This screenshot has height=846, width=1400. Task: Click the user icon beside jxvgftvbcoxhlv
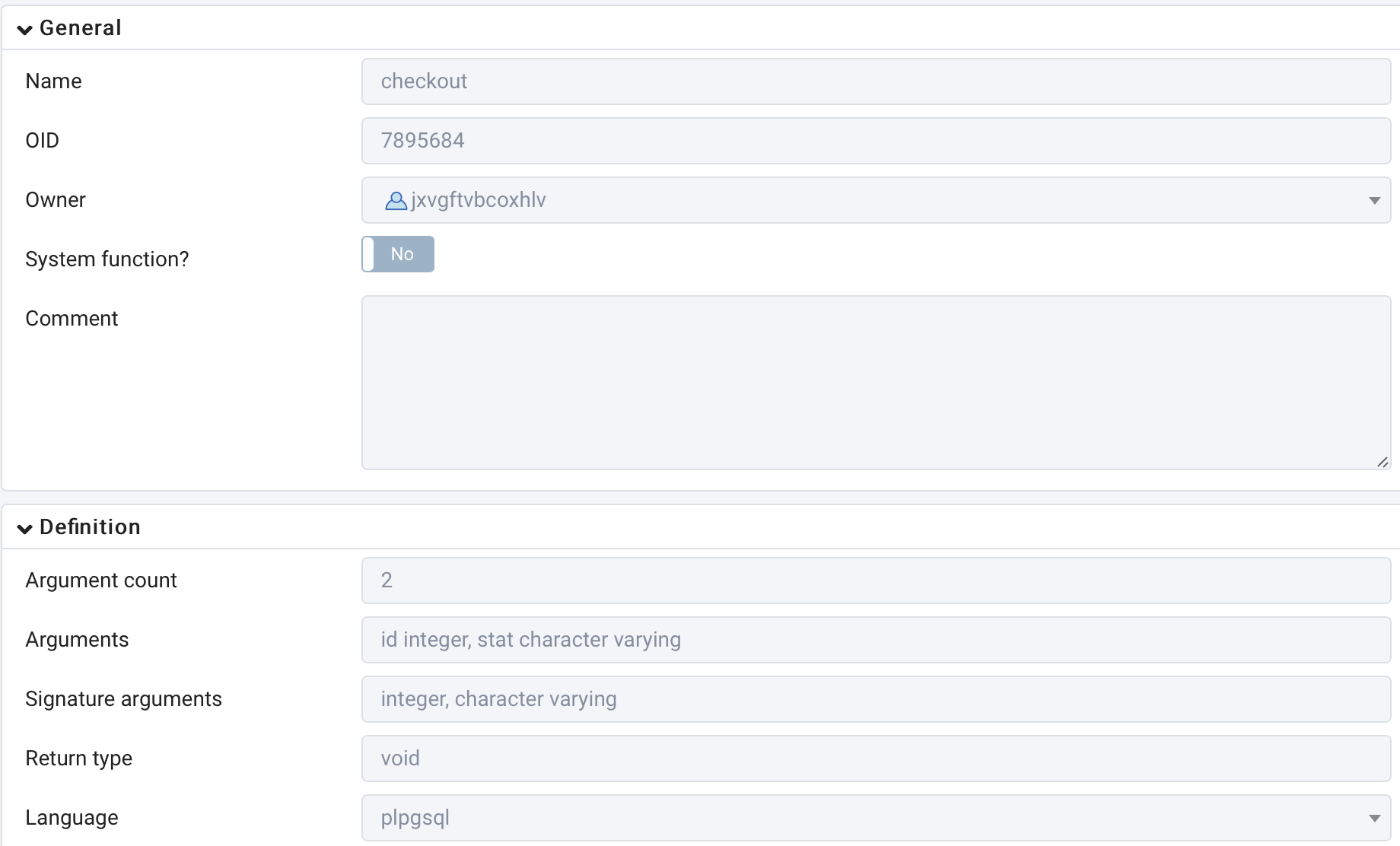(396, 201)
